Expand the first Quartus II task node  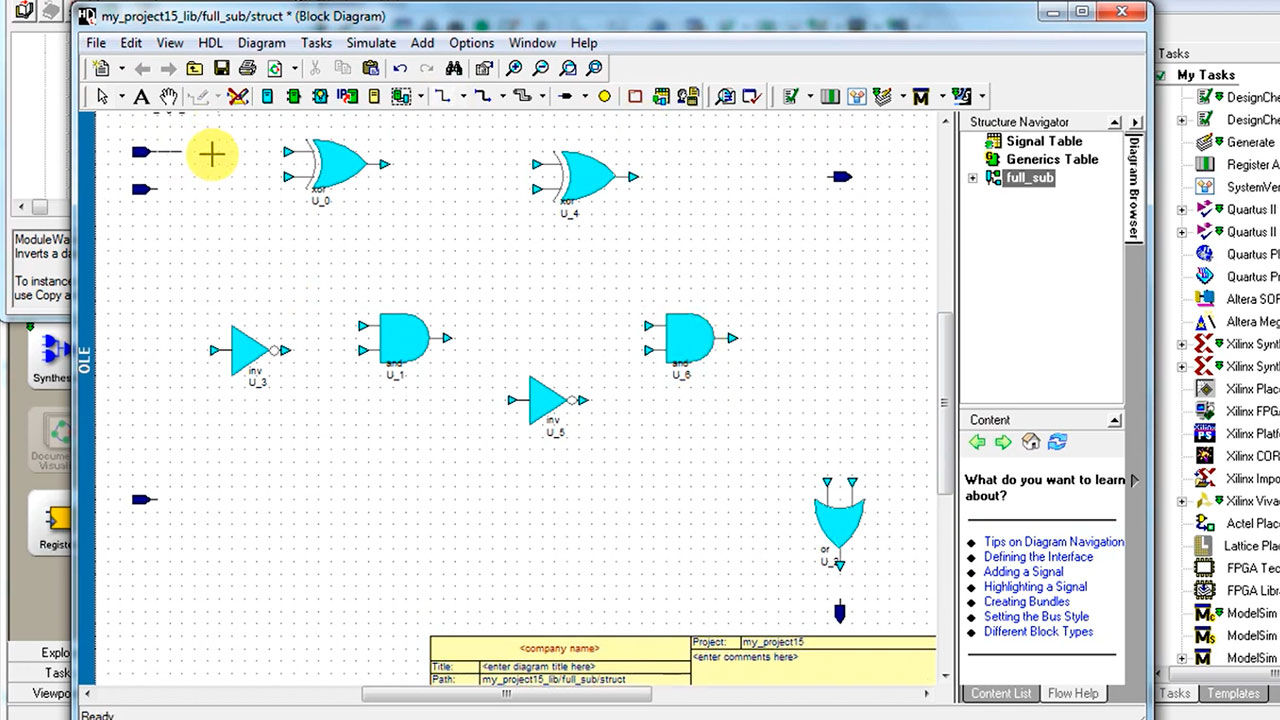1182,210
